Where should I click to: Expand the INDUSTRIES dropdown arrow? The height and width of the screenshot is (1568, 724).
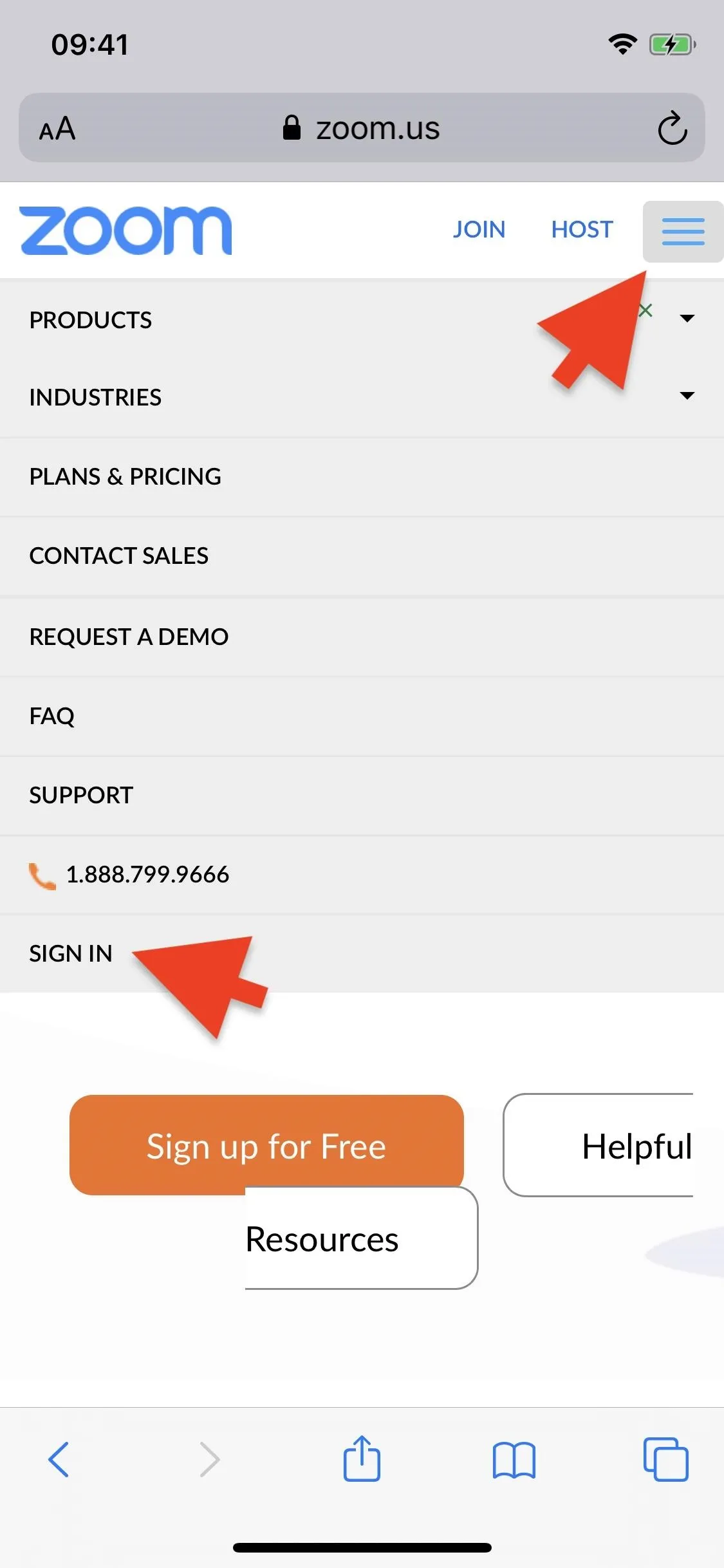pyautogui.click(x=687, y=396)
